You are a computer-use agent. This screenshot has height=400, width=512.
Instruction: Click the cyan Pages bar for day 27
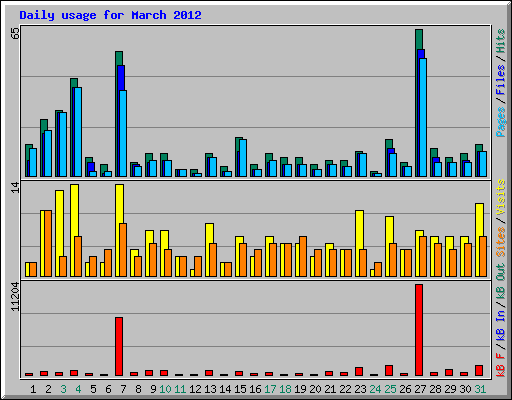click(x=423, y=117)
